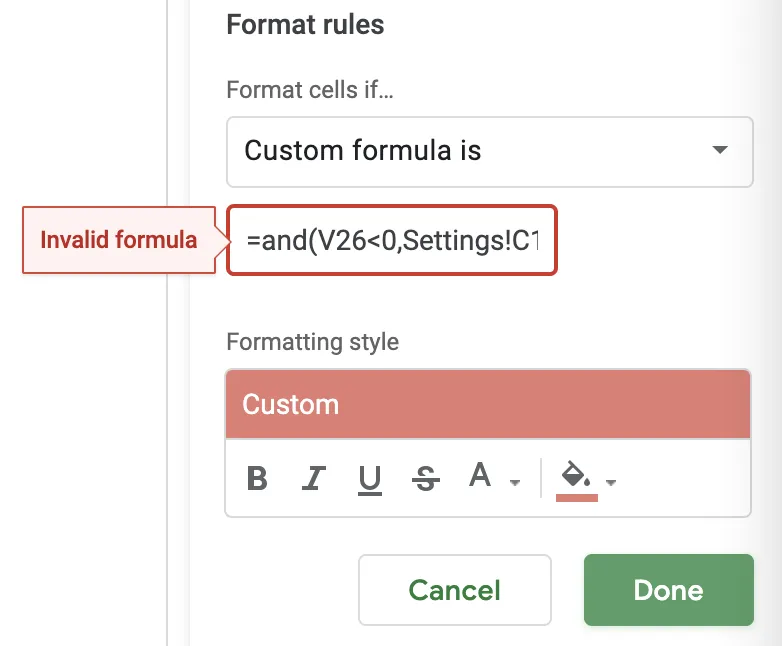Click the fill color paint bucket icon
Viewport: 782px width, 646px height.
point(577,474)
